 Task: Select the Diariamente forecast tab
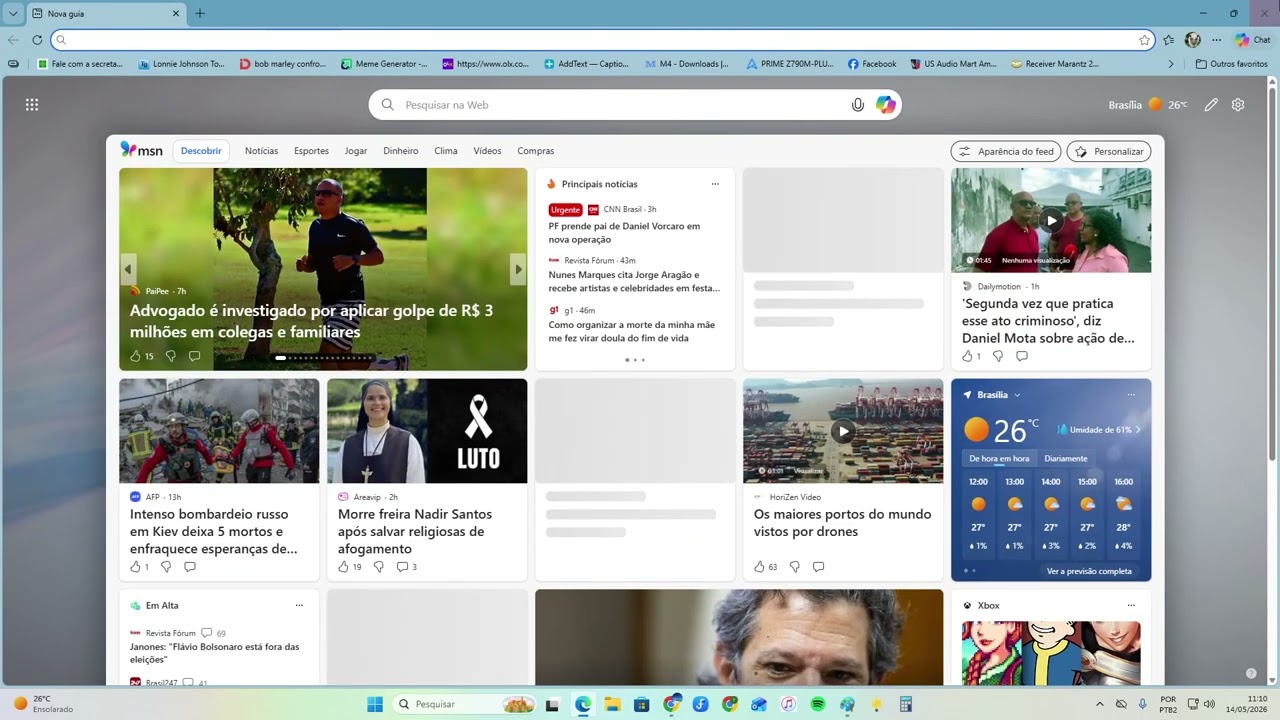tap(1066, 459)
